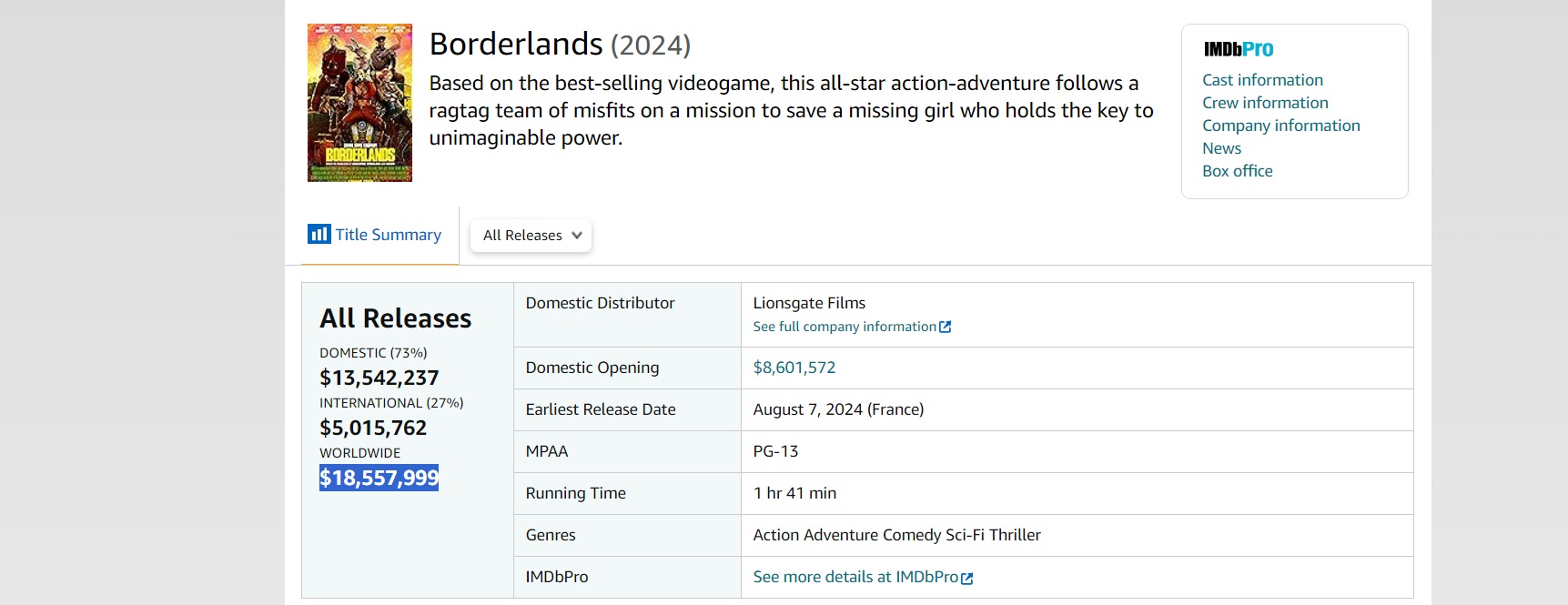Click the WORLDWIDE label
Image resolution: width=1568 pixels, height=605 pixels.
click(x=359, y=453)
